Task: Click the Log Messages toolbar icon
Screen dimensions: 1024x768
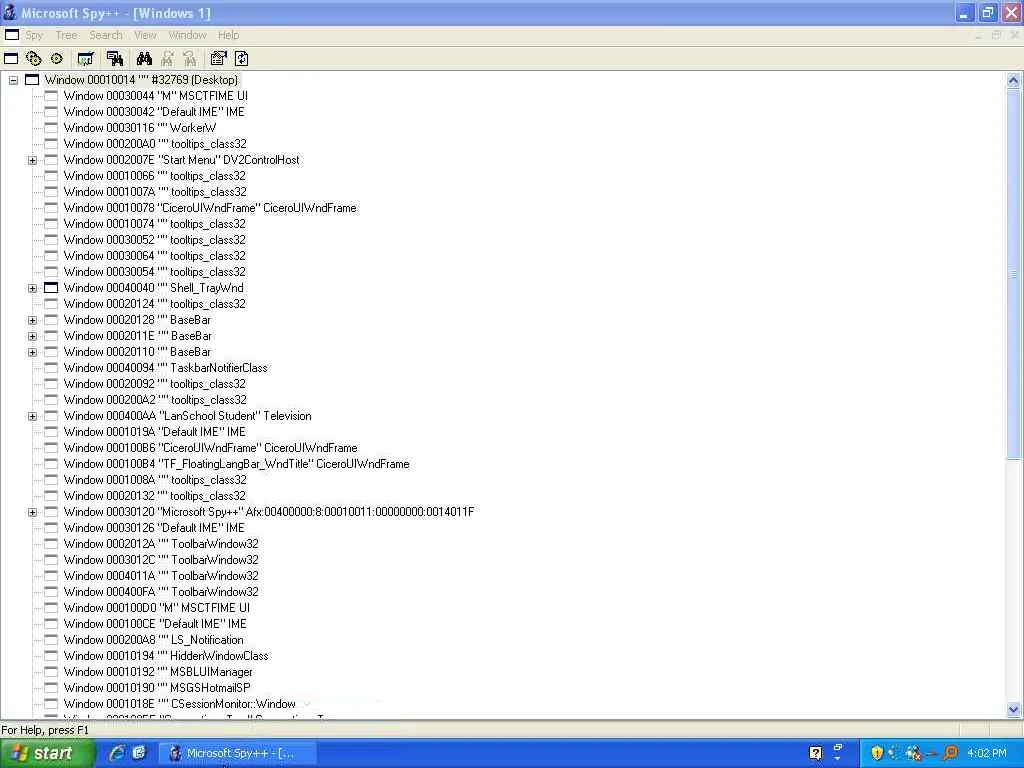Action: (85, 59)
